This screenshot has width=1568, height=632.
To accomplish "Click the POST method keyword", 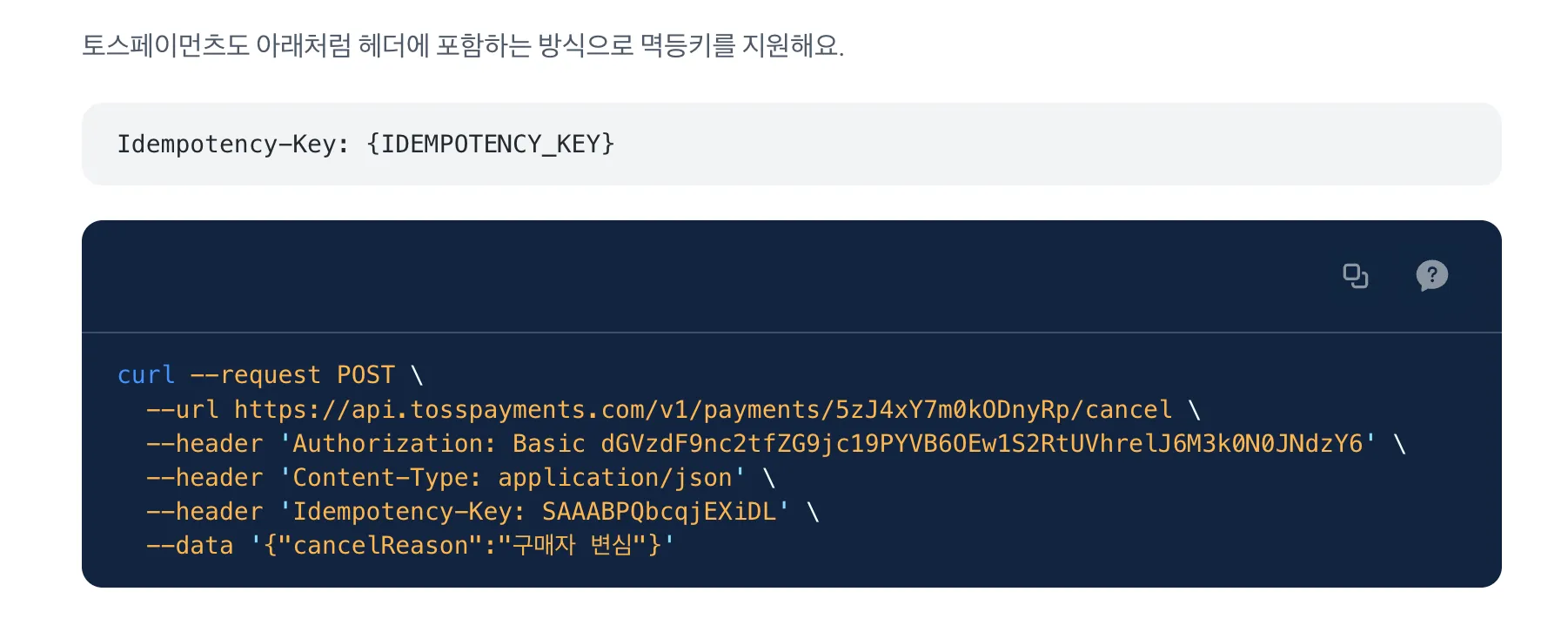I will [366, 374].
